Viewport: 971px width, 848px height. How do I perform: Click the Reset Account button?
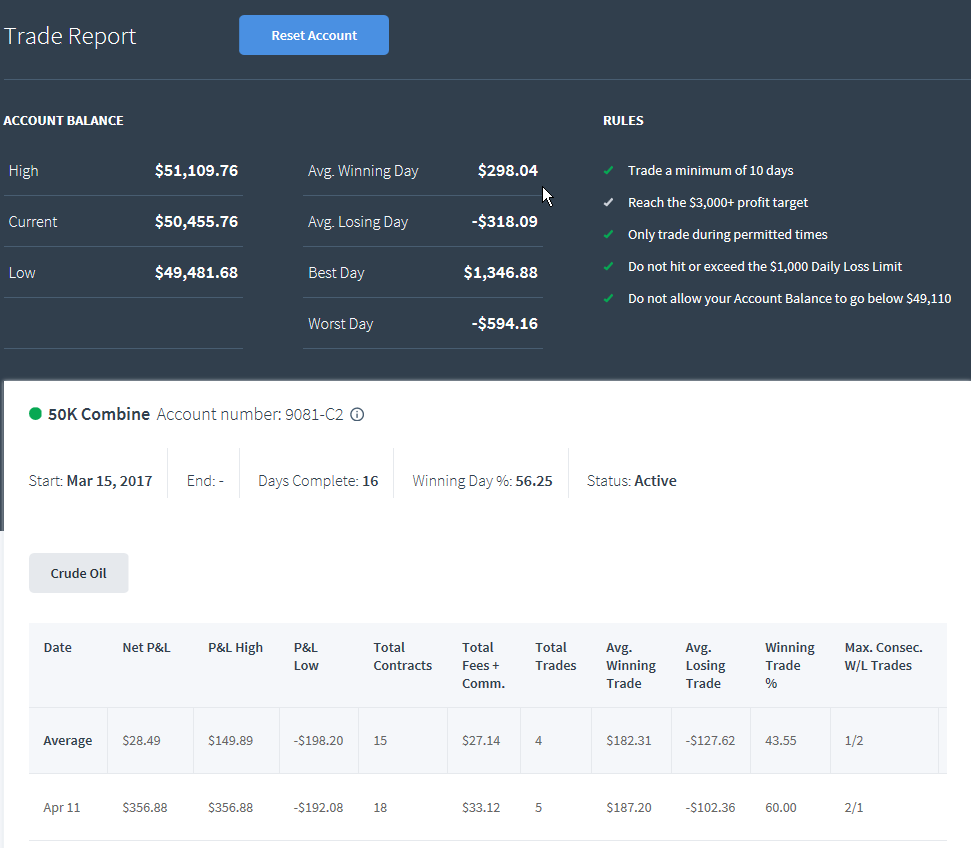coord(314,35)
